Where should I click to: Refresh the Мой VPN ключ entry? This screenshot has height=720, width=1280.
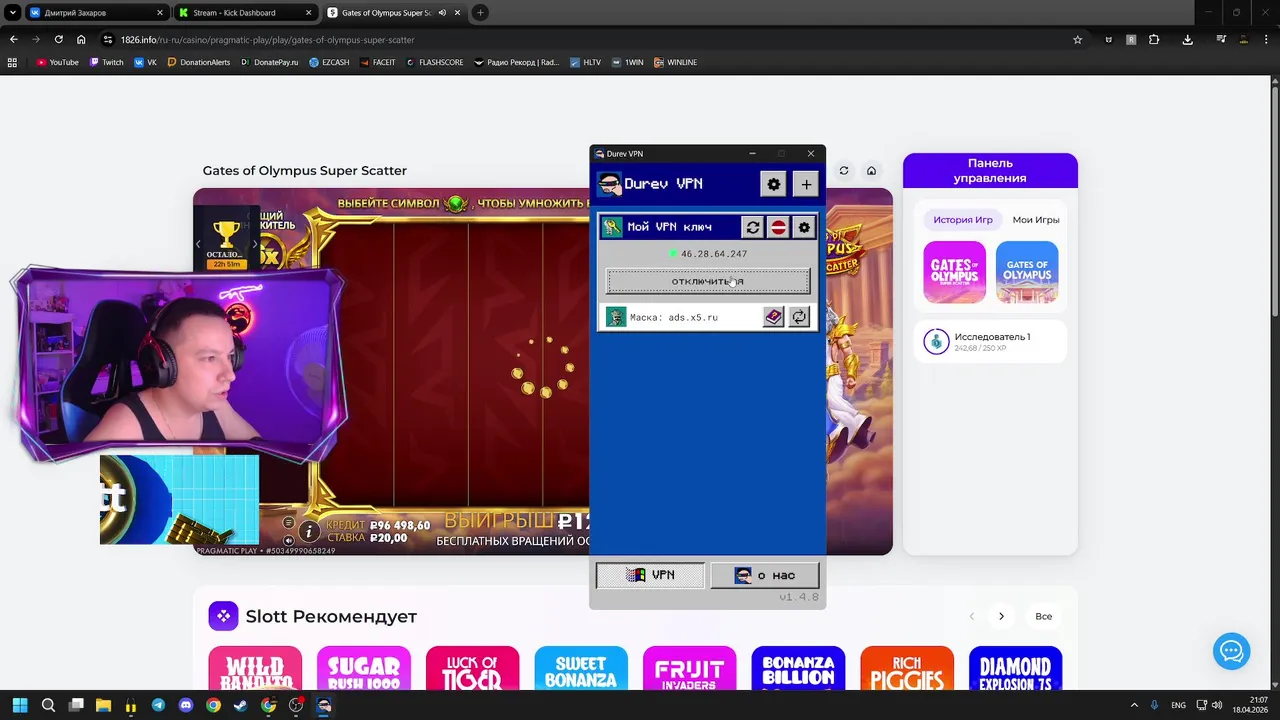tap(753, 227)
